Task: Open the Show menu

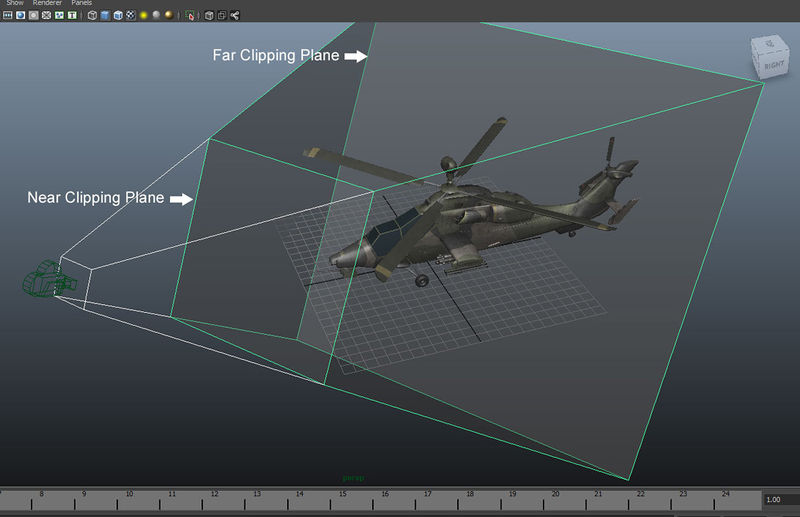Action: pos(15,4)
